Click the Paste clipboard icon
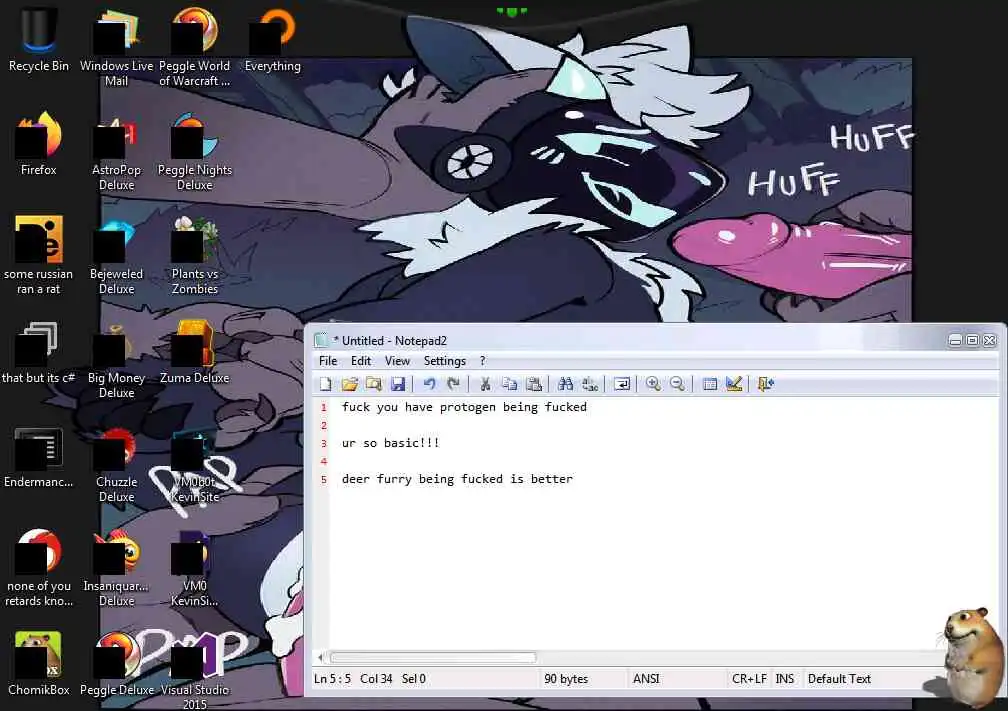1008x711 pixels. pyautogui.click(x=534, y=384)
